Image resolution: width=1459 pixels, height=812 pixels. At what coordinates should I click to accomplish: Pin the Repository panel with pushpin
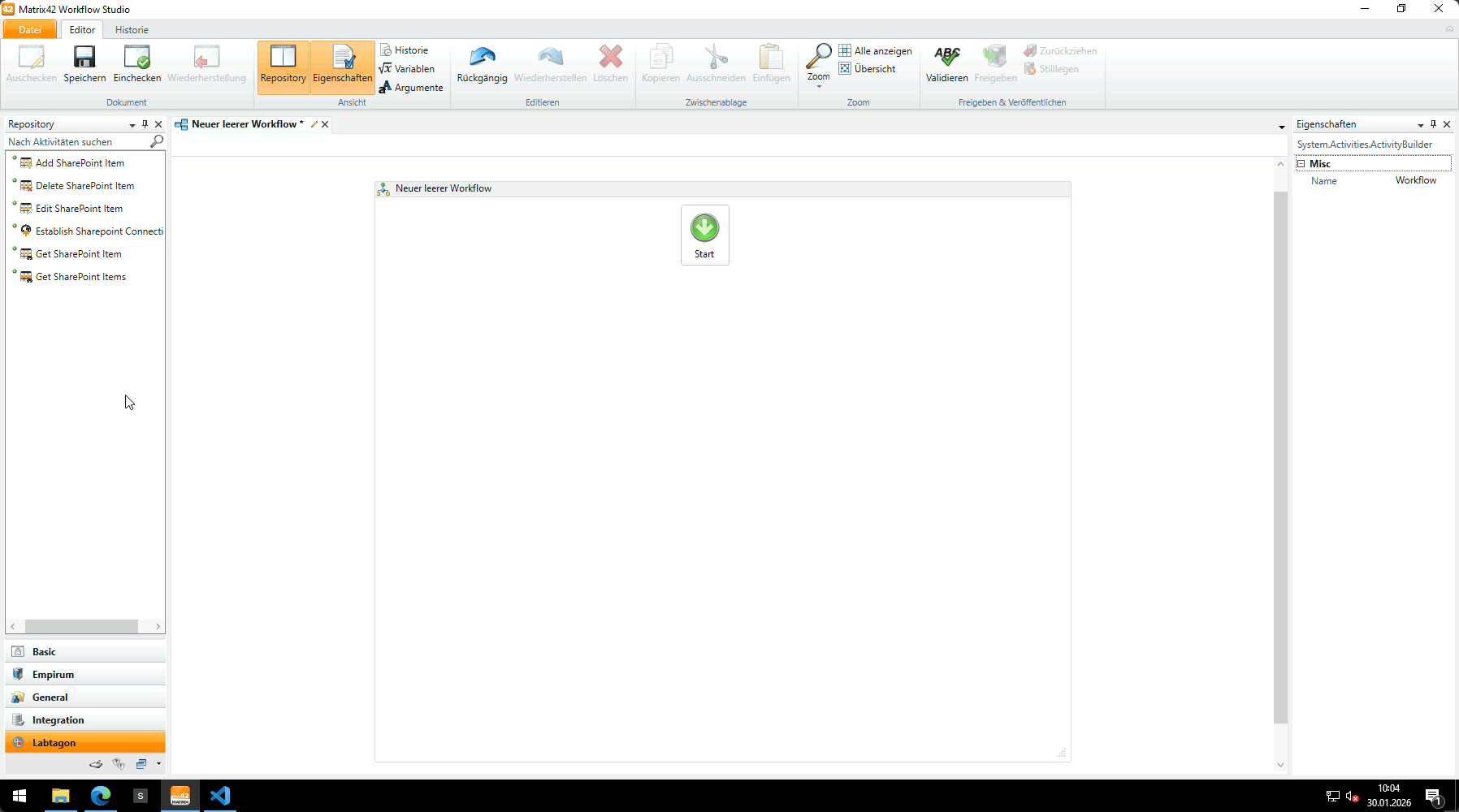click(x=145, y=124)
